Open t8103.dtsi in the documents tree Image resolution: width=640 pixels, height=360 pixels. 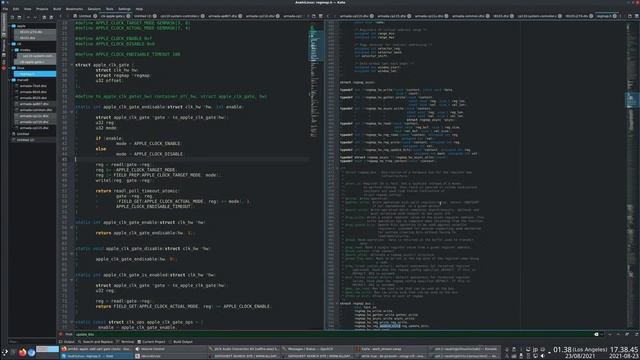(35, 38)
